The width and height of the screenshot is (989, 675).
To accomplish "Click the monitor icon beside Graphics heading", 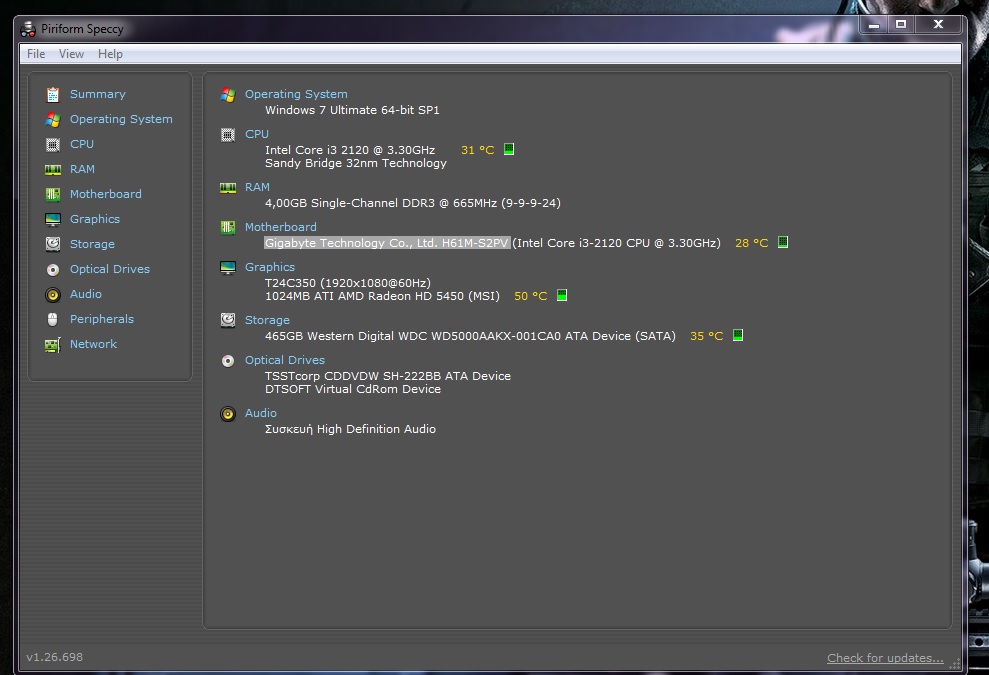I will pos(228,267).
